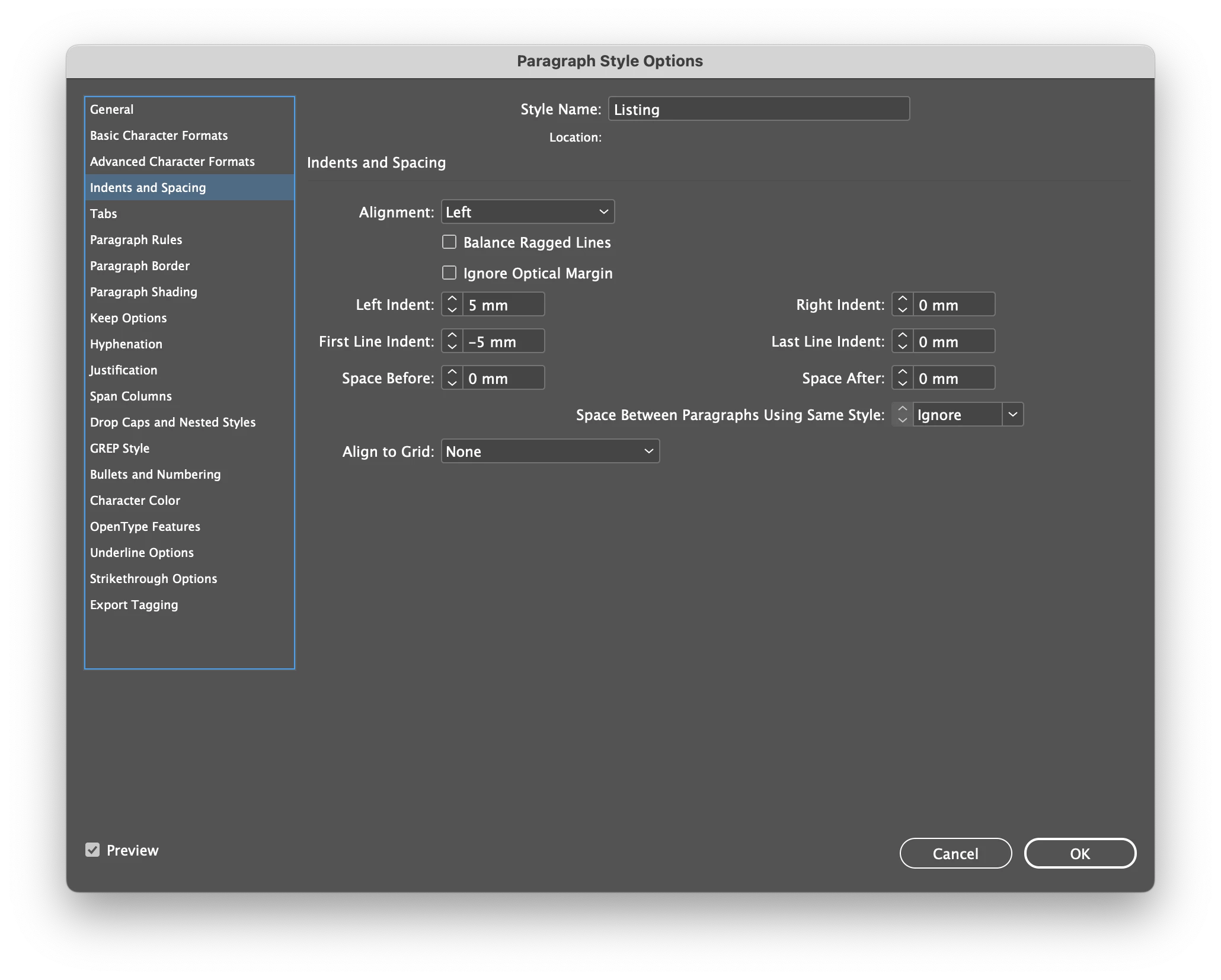Open the Drop Caps and Nested Styles section
1221x980 pixels.
tap(172, 422)
